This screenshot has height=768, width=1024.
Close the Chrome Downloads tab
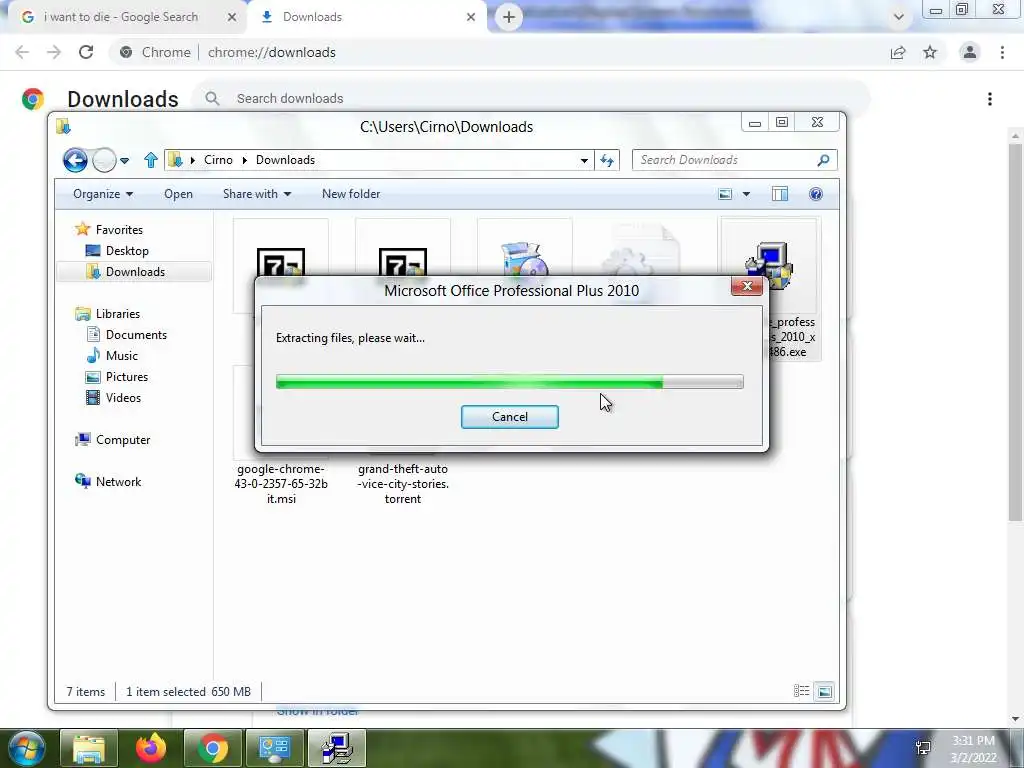471,17
